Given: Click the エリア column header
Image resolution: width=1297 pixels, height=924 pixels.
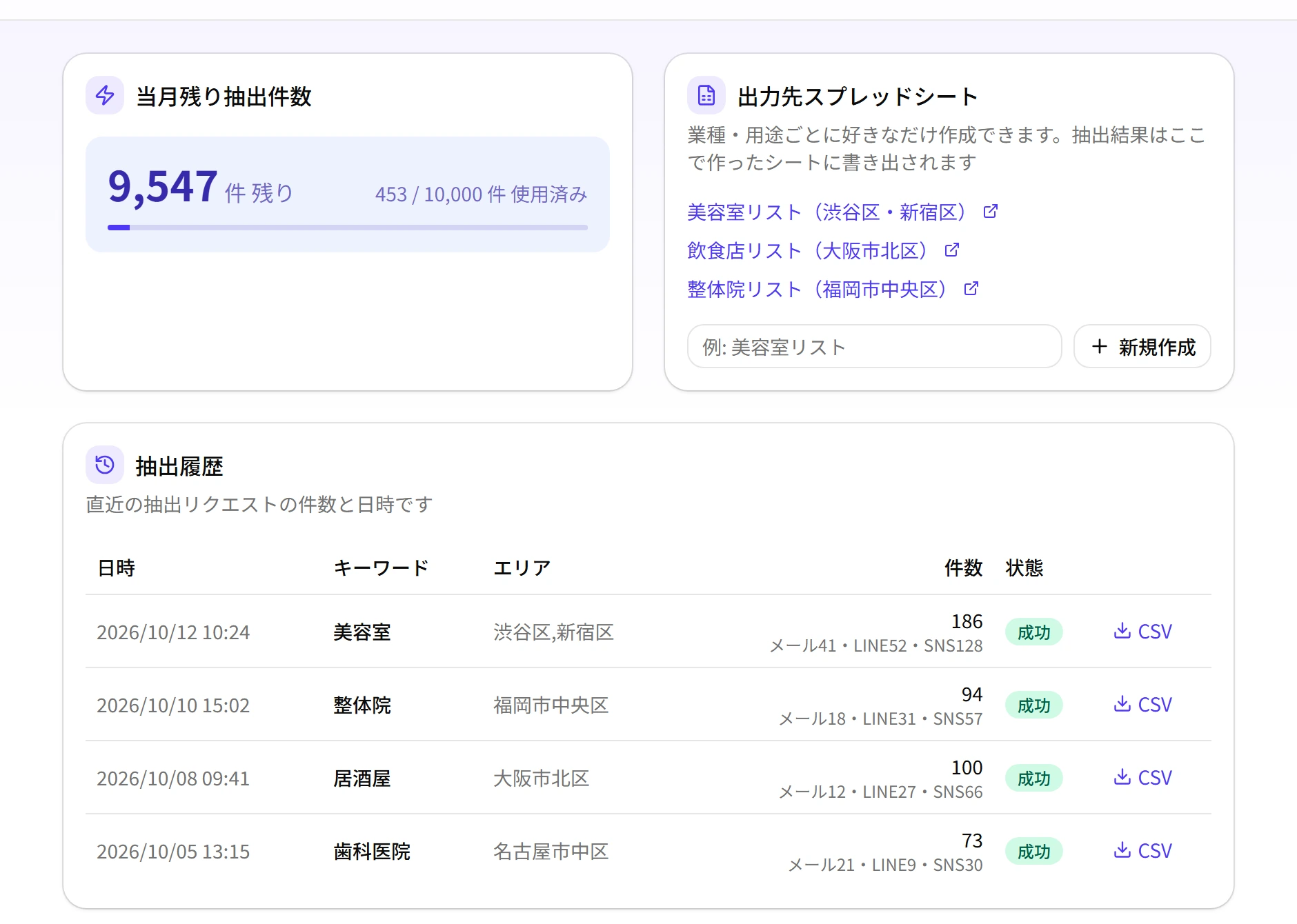Looking at the screenshot, I should 522,568.
